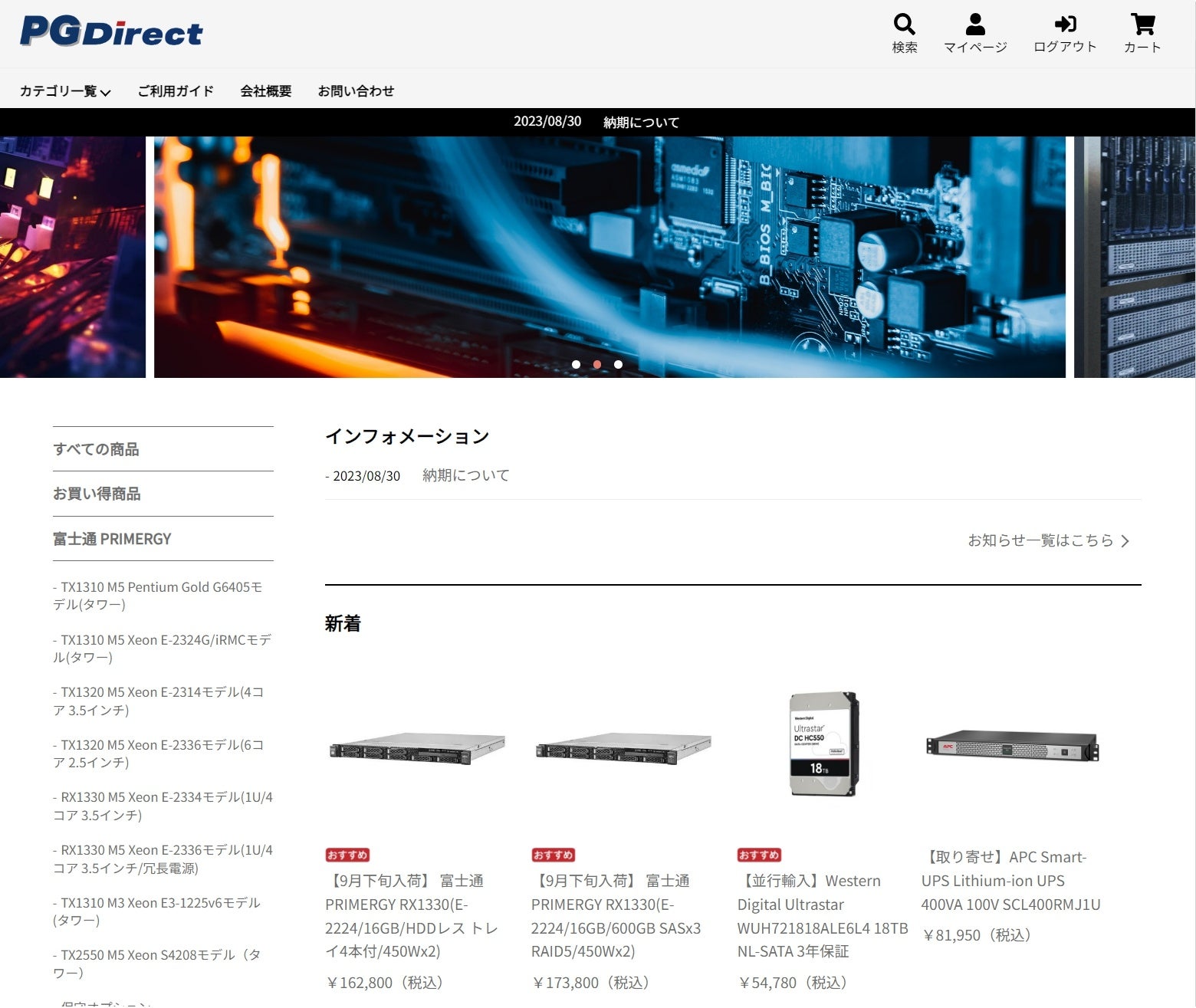The width and height of the screenshot is (1196, 1008).
Task: Open the shopping cart icon
Action: pyautogui.click(x=1142, y=24)
